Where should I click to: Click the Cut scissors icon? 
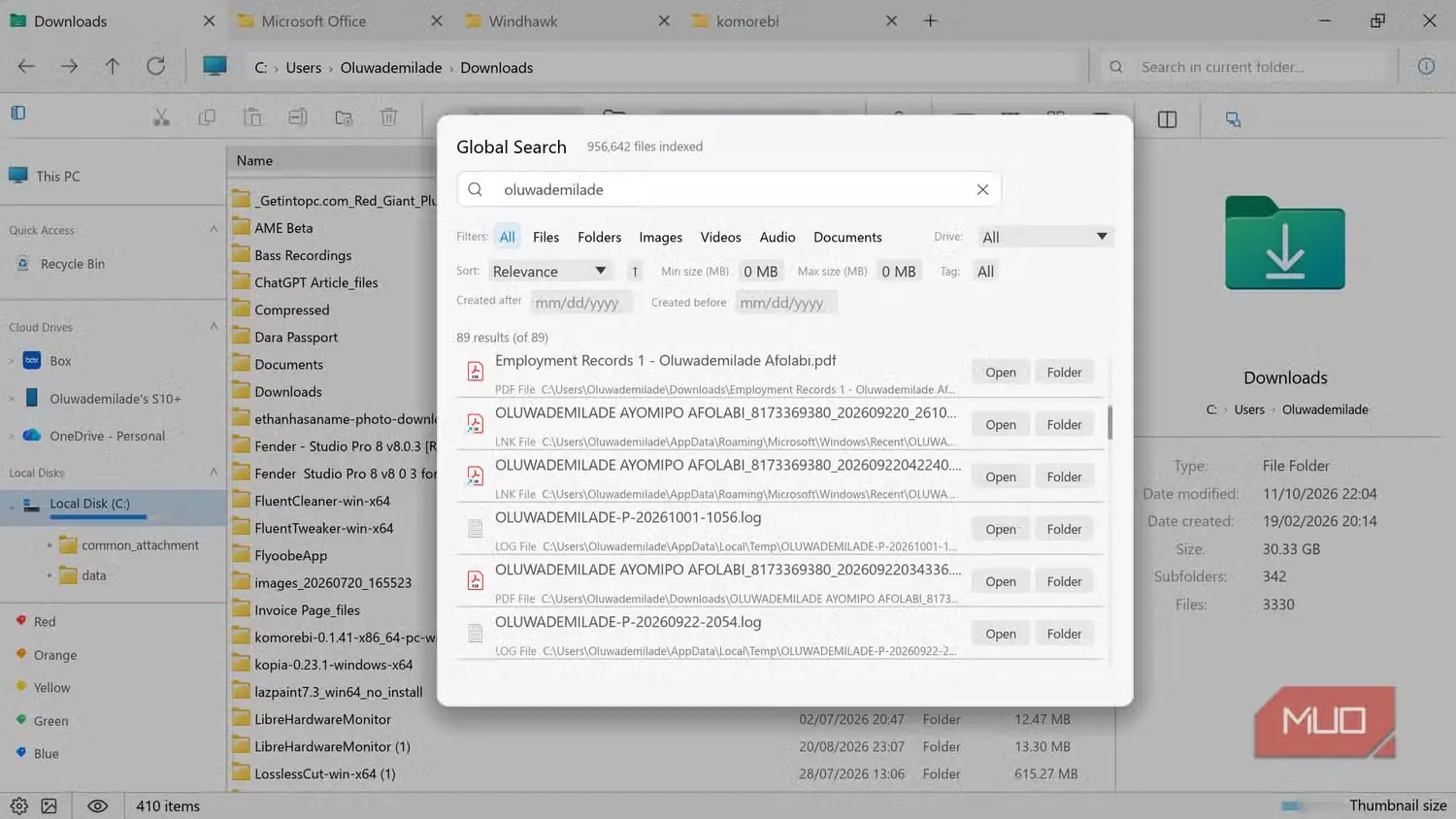click(x=161, y=117)
